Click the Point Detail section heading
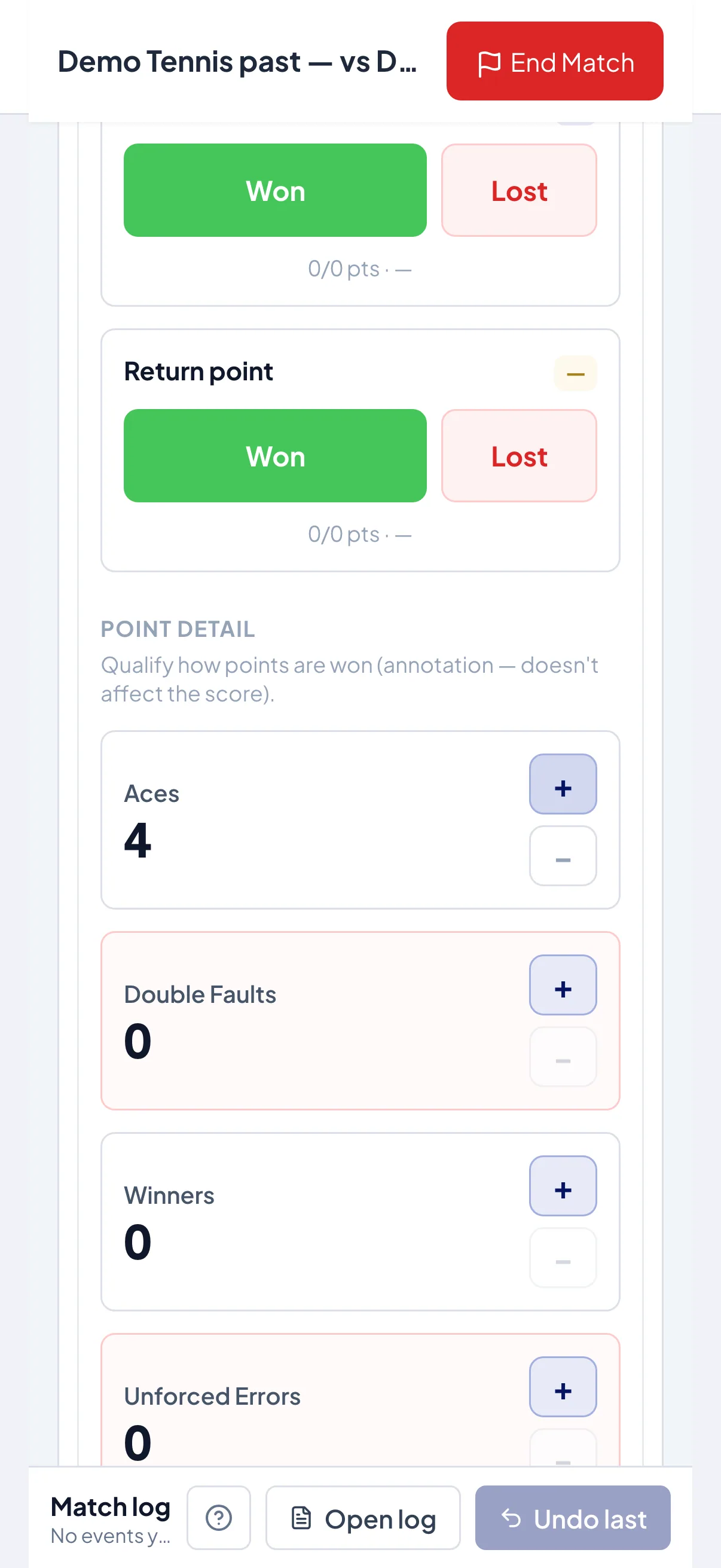This screenshot has height=1568, width=721. click(178, 629)
